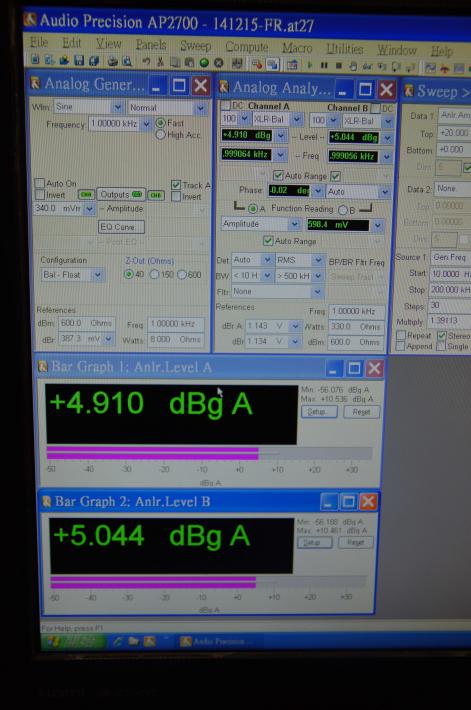Screen dimensions: 471x710
Task: Open Channel A XLR-Bal input dropdown
Action: [x=296, y=120]
